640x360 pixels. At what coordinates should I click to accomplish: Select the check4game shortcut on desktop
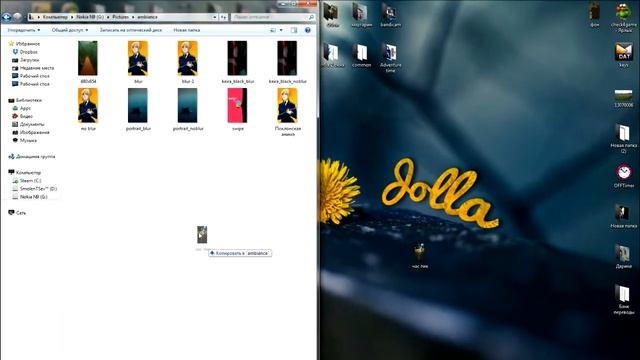click(x=624, y=18)
